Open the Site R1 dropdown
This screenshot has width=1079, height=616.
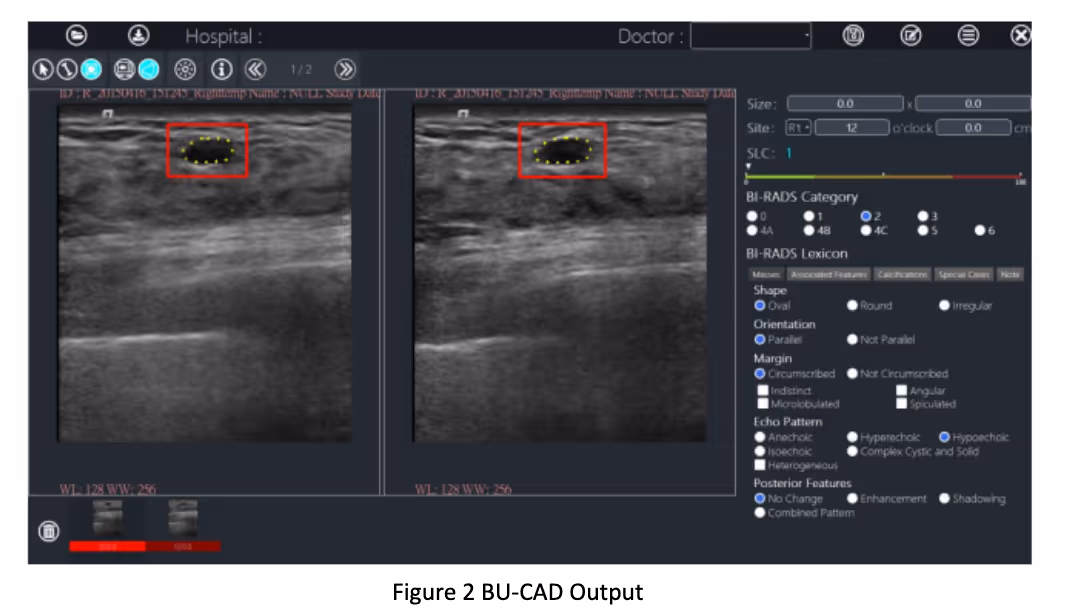click(798, 128)
